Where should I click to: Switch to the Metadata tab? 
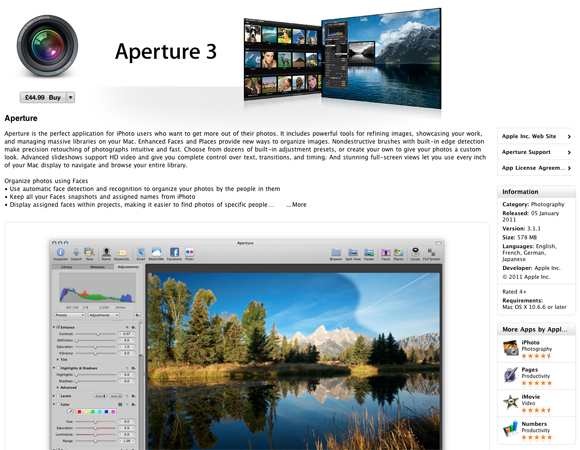[x=97, y=267]
